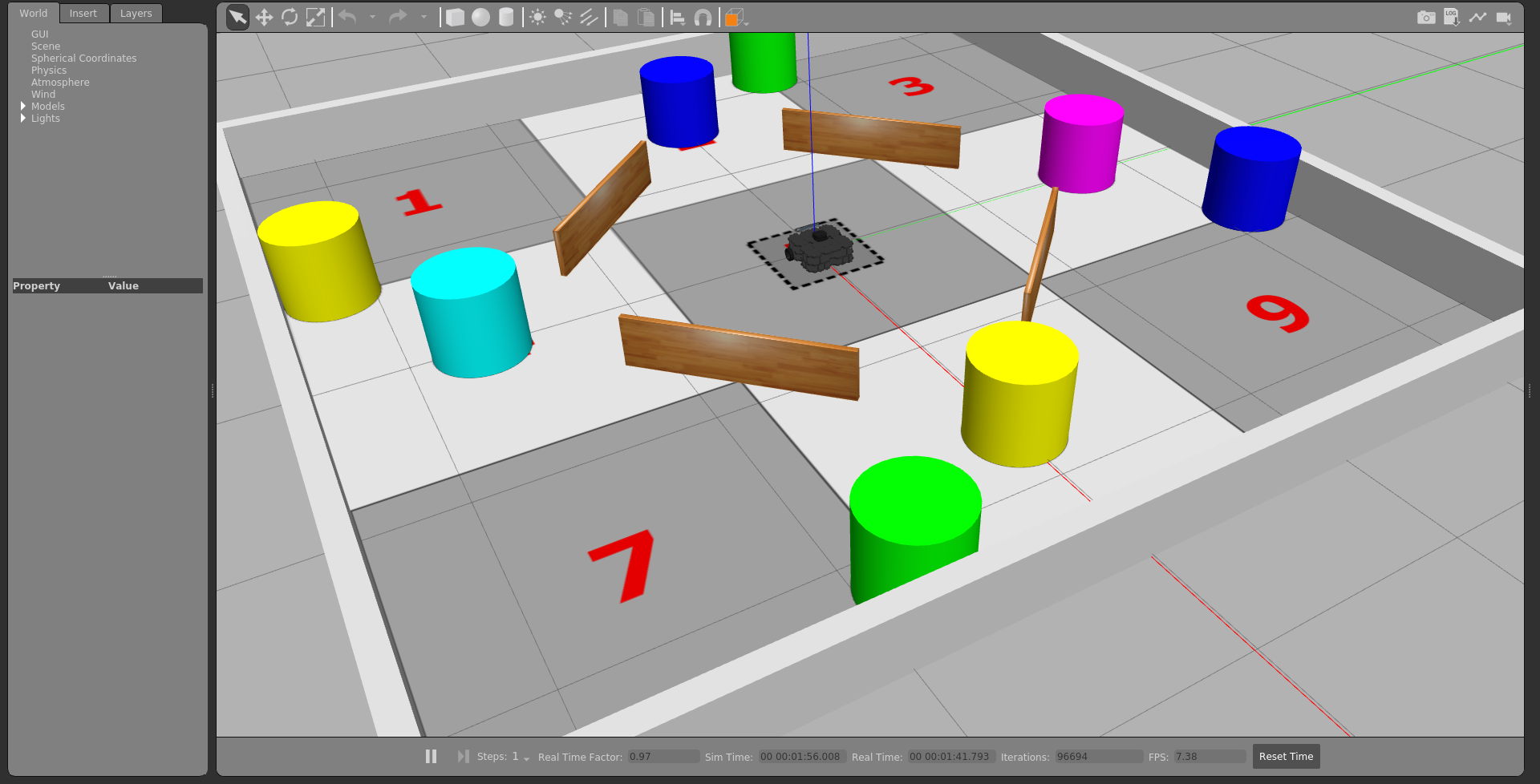The width and height of the screenshot is (1540, 784).
Task: Switch to the Insert tab
Action: 83,13
